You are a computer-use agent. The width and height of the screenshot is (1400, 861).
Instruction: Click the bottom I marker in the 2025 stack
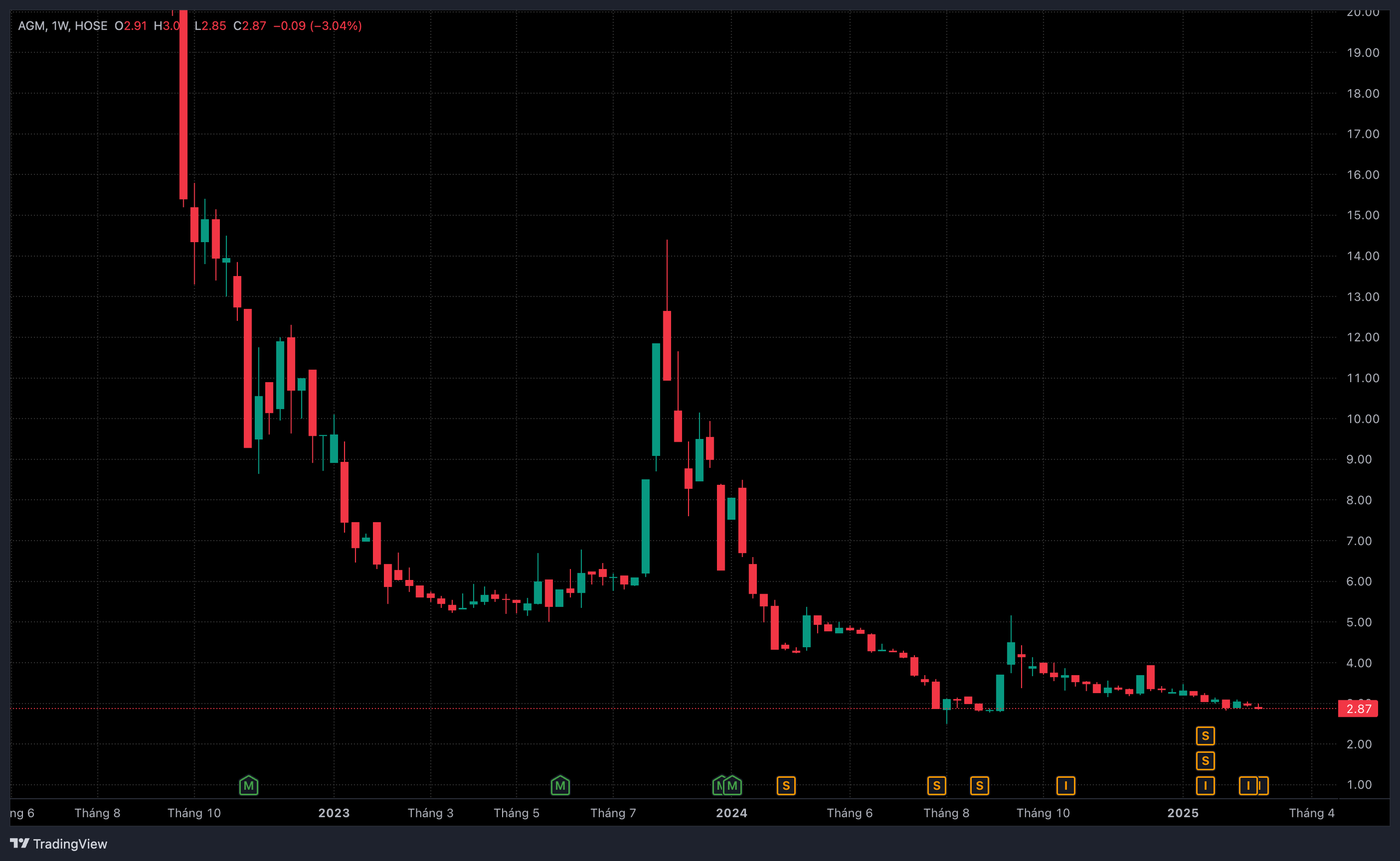tap(1205, 786)
